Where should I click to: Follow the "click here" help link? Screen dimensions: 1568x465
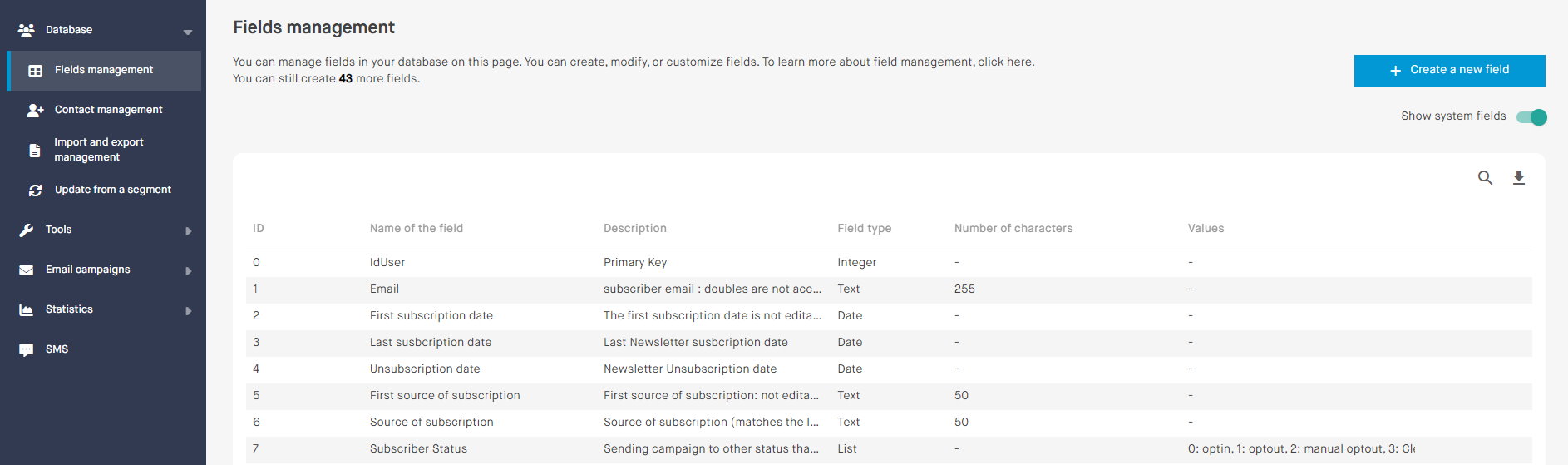(1004, 62)
